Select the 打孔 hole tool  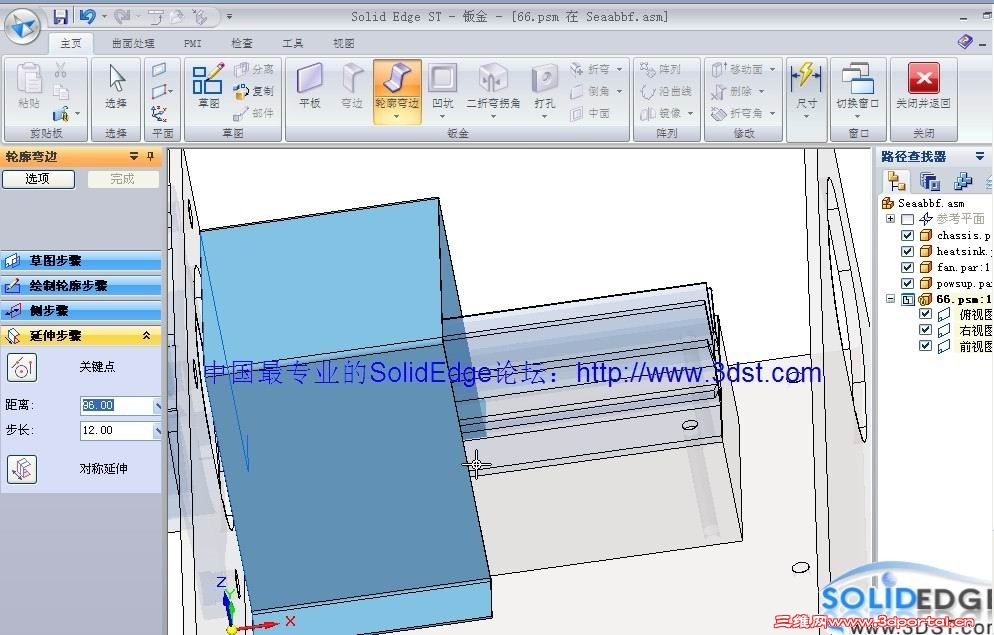coord(545,91)
